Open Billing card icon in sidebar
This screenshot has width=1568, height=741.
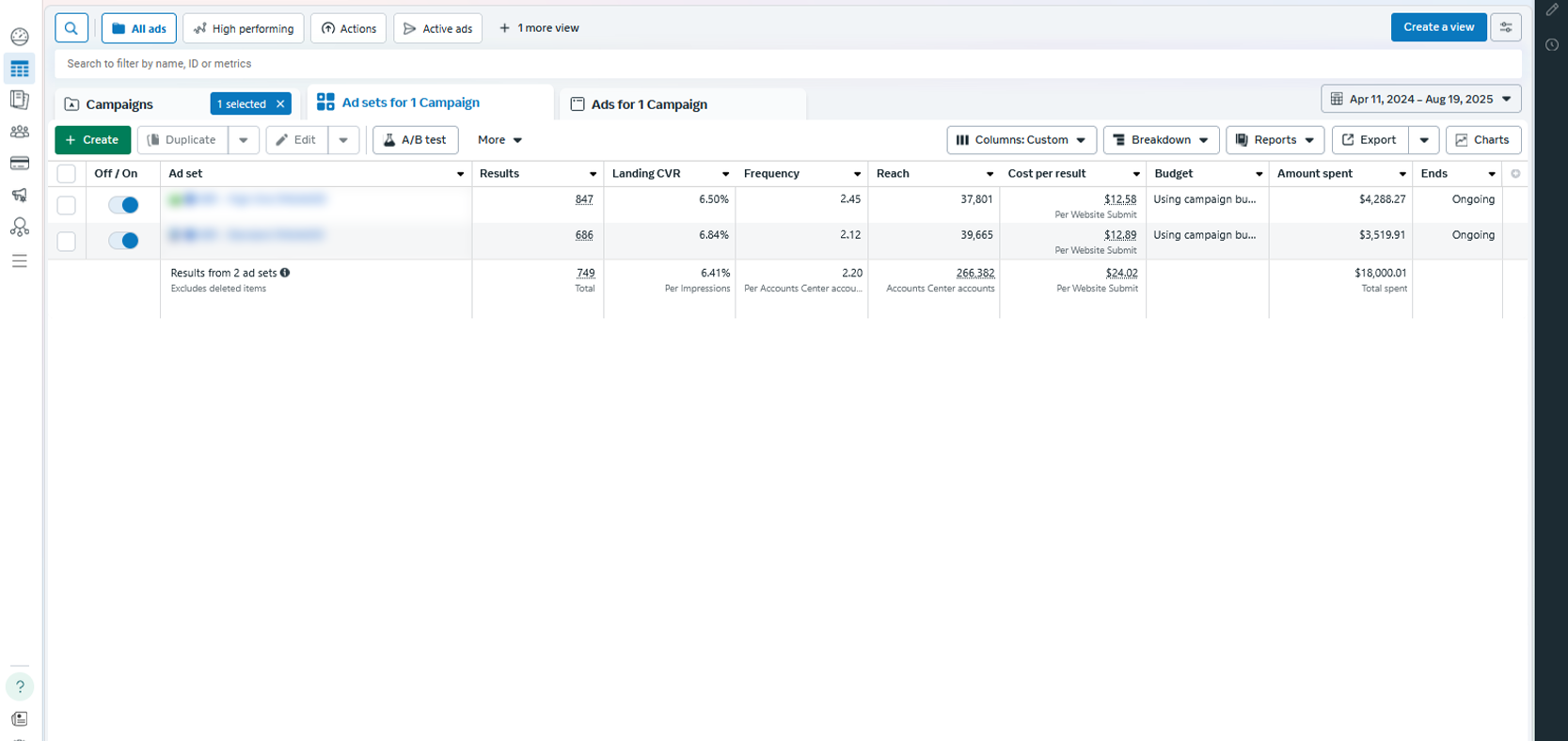(20, 164)
